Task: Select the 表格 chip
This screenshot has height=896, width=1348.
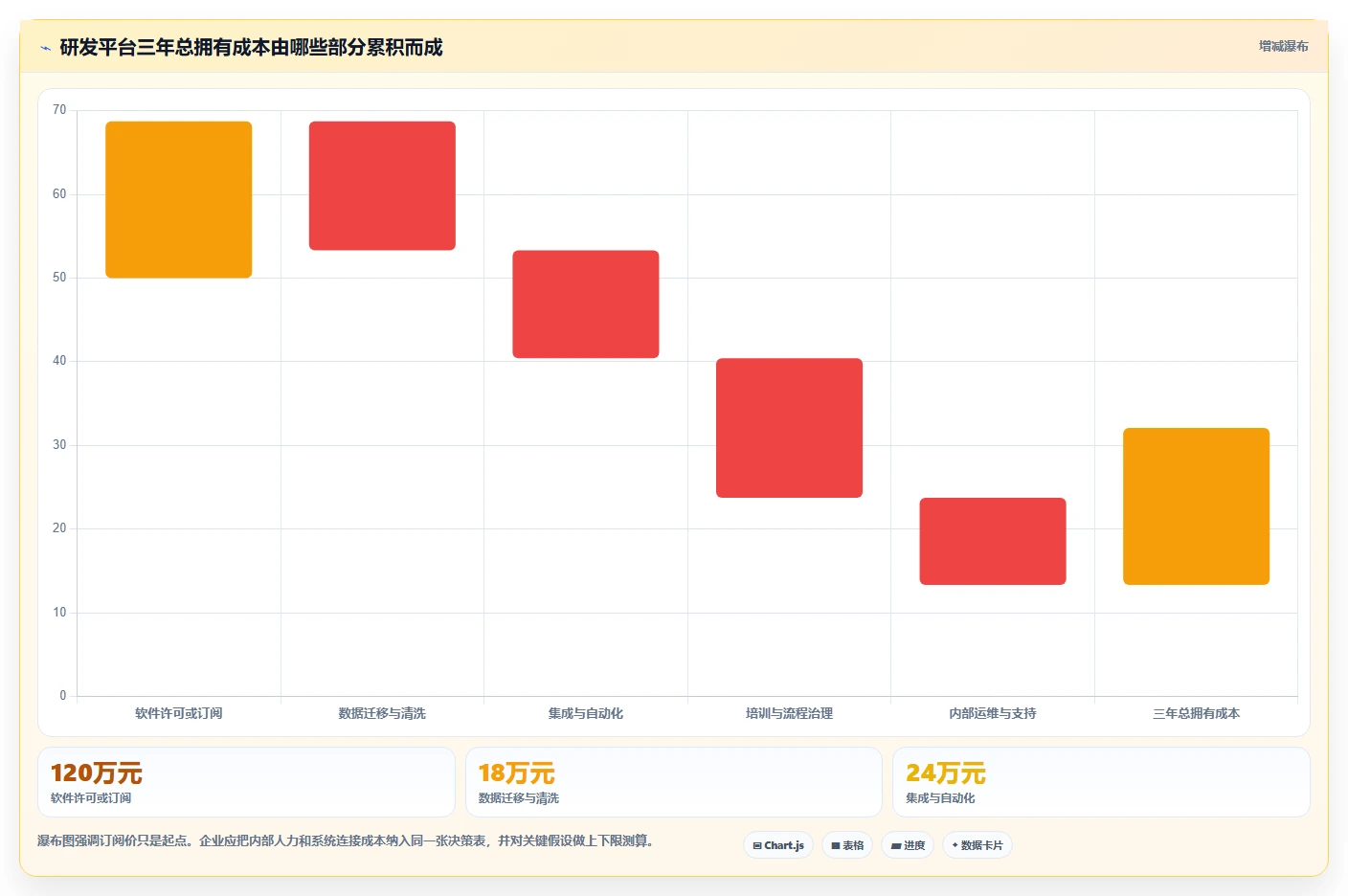Action: pos(847,845)
